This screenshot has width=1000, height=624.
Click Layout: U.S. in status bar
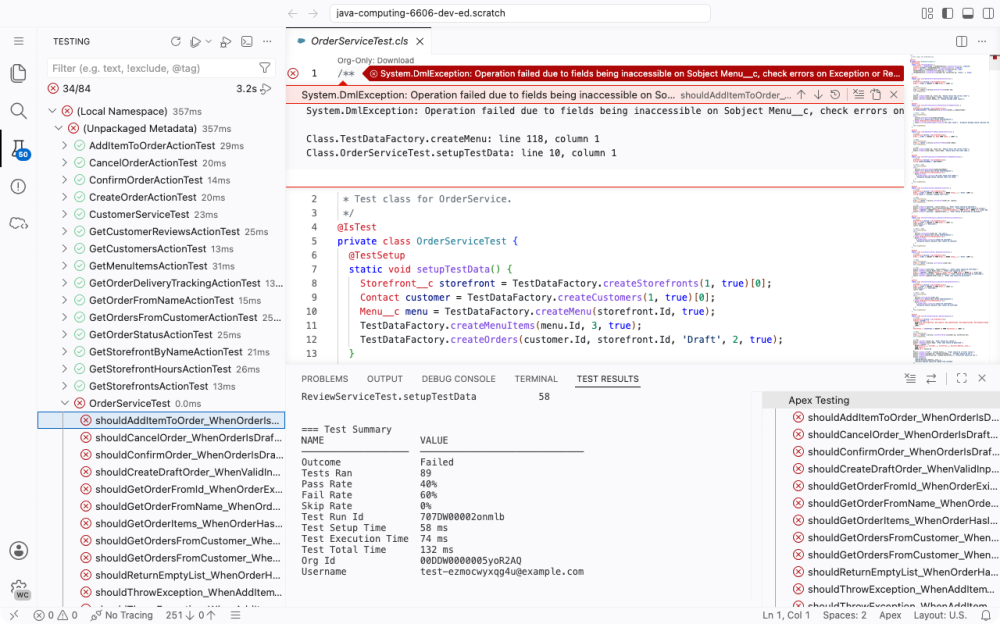coord(940,615)
